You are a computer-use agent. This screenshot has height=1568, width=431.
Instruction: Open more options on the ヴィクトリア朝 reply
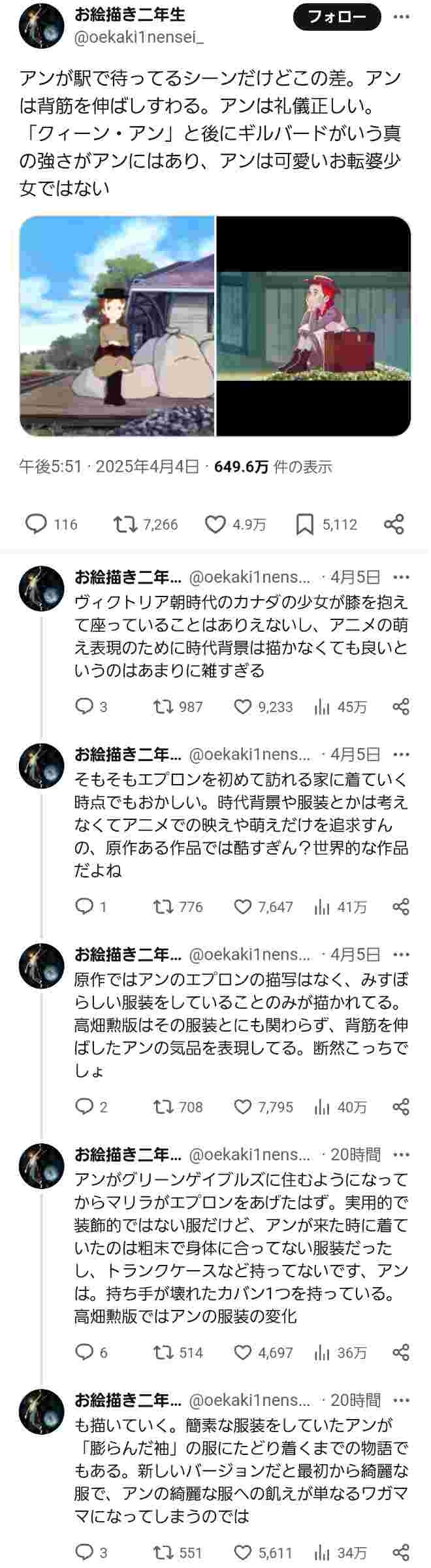(x=402, y=577)
